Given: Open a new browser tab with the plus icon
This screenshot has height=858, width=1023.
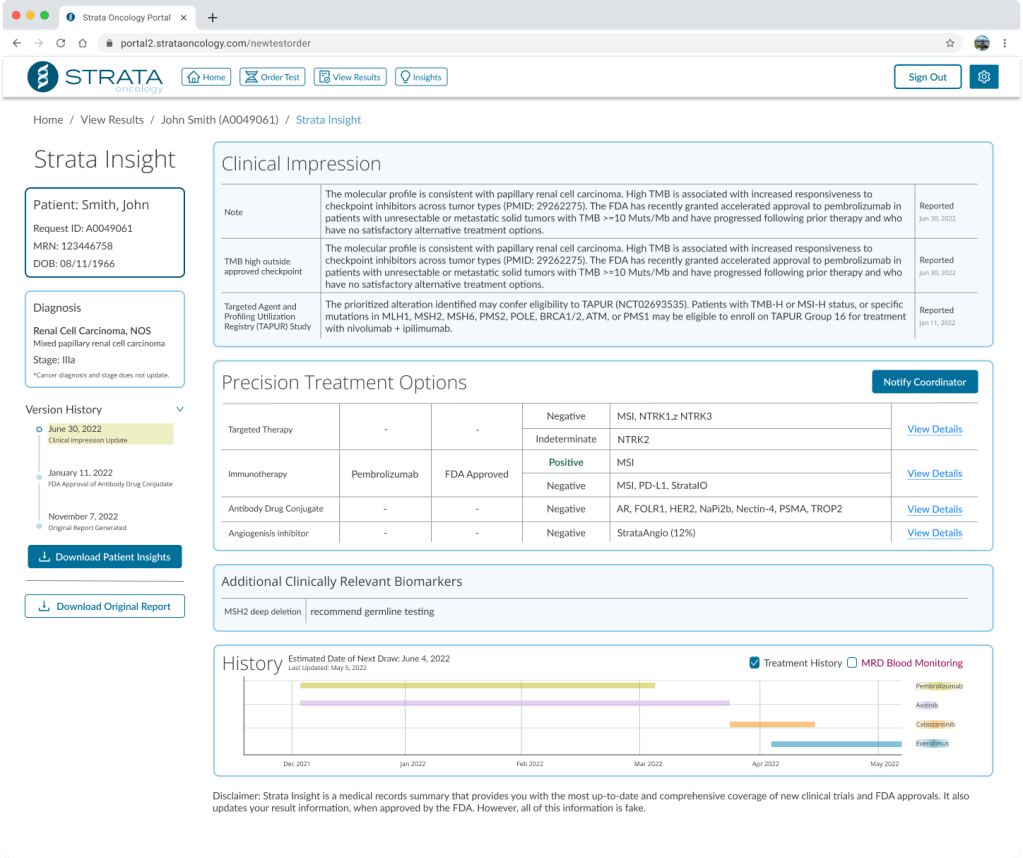Looking at the screenshot, I should tap(213, 17).
